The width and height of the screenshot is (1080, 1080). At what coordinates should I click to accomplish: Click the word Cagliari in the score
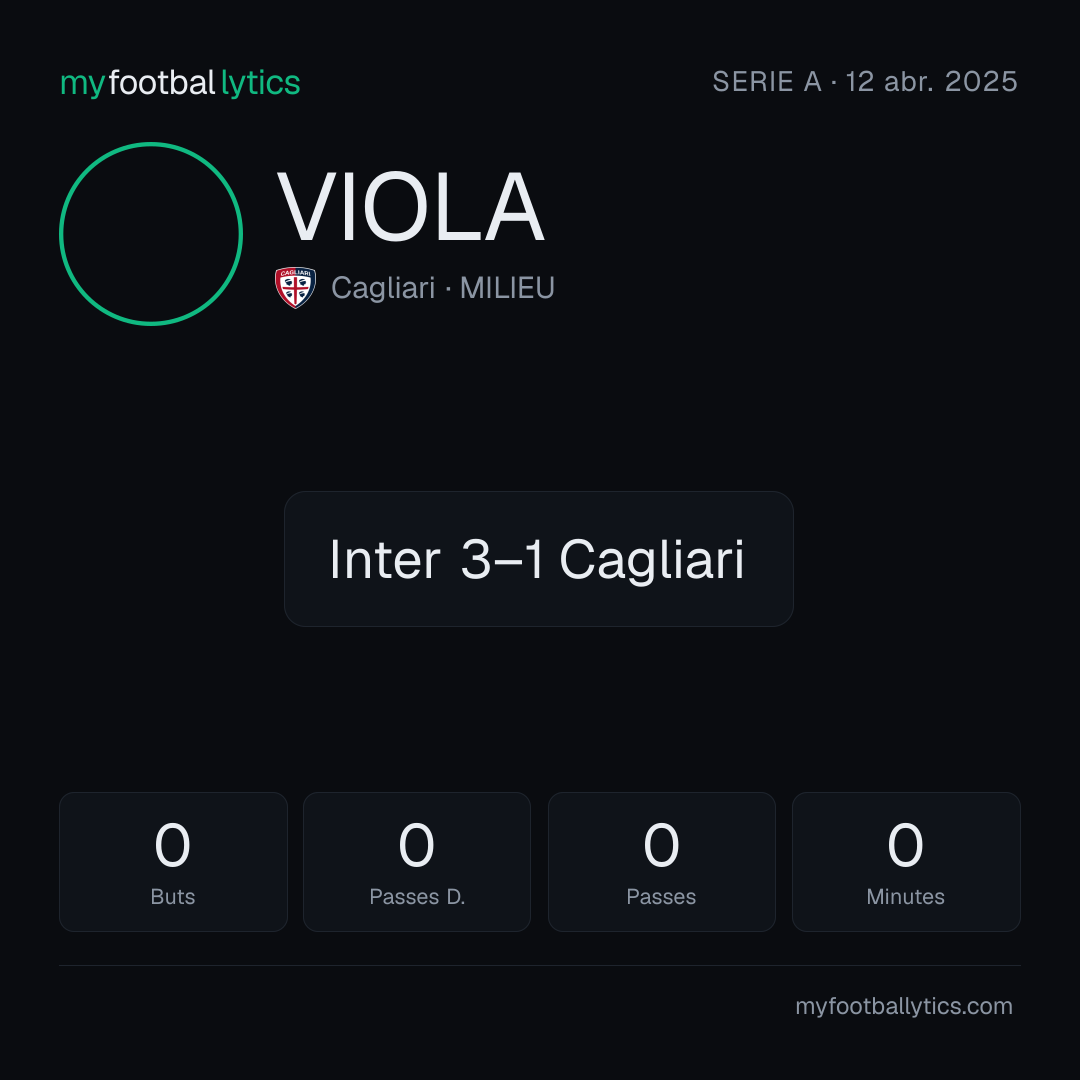pos(652,561)
